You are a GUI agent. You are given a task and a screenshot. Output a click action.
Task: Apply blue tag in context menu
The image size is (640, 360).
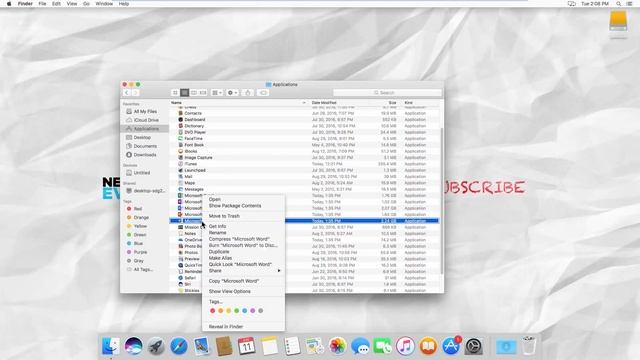coord(244,311)
